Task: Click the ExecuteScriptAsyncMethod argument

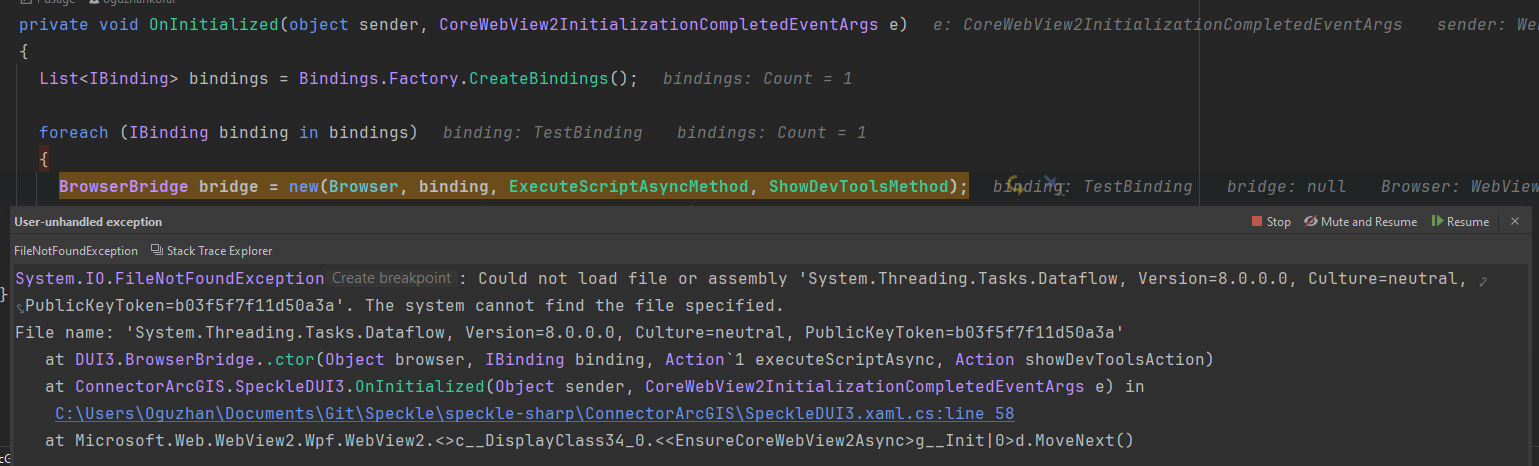Action: pos(628,186)
